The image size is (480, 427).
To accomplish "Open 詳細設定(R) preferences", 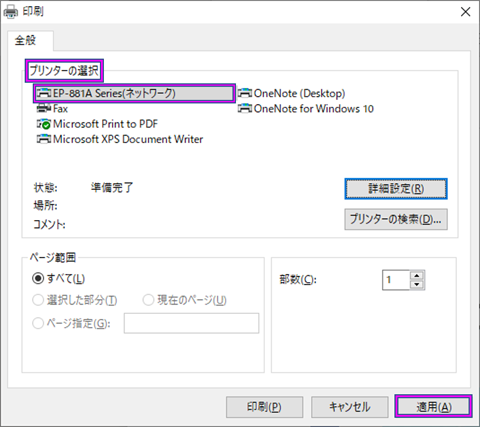I will pyautogui.click(x=396, y=189).
